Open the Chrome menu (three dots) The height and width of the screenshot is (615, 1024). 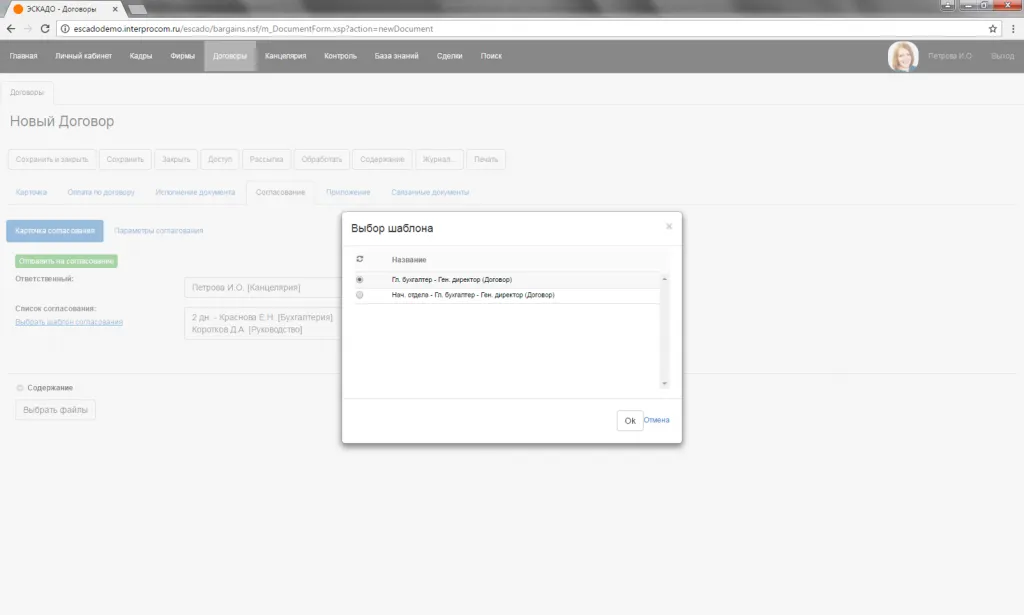[x=1011, y=29]
